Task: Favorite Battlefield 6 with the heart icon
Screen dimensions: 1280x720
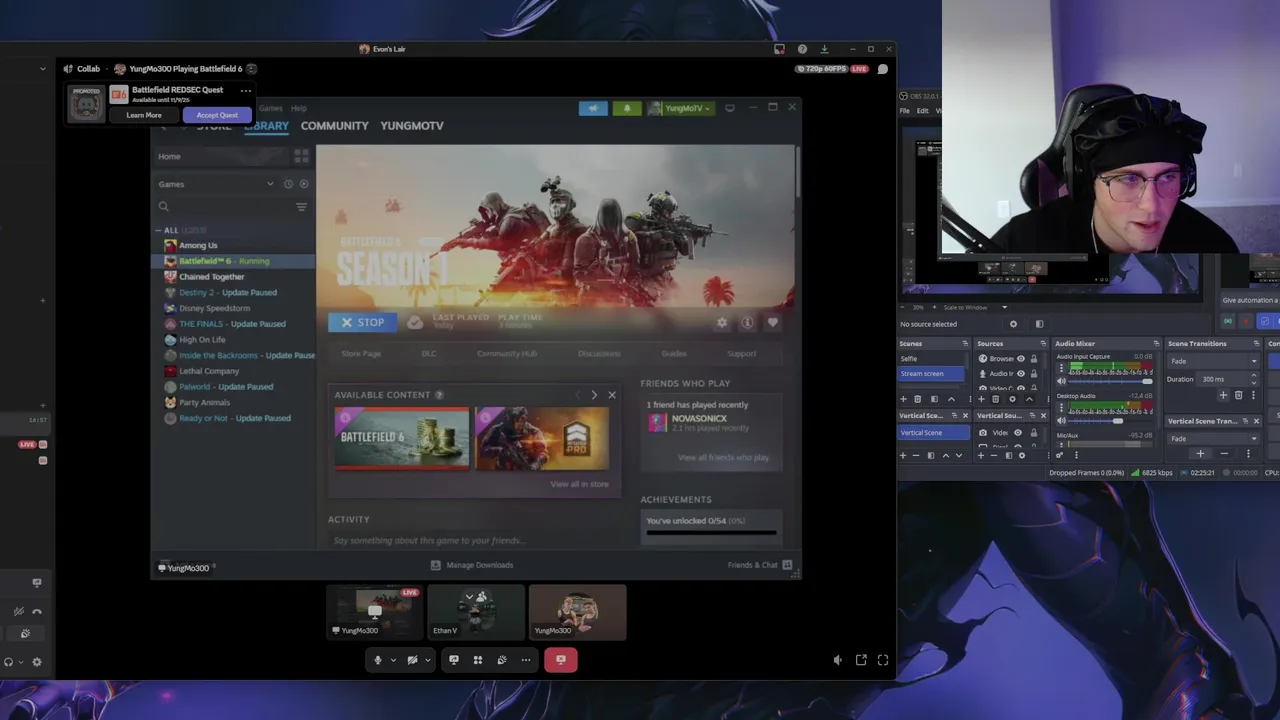Action: coord(772,323)
